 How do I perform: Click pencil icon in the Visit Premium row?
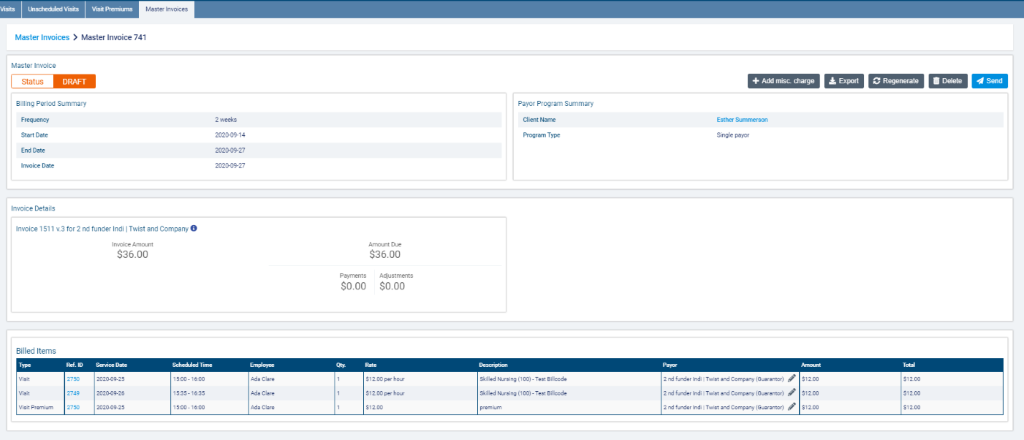coord(791,407)
